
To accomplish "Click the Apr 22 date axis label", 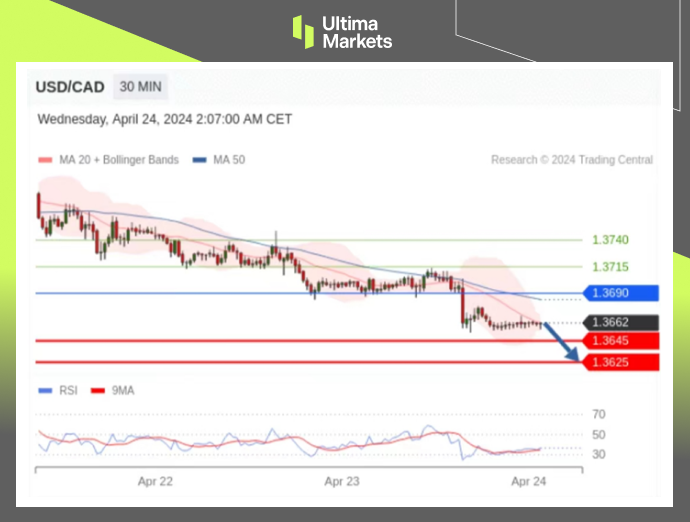I will coord(155,482).
